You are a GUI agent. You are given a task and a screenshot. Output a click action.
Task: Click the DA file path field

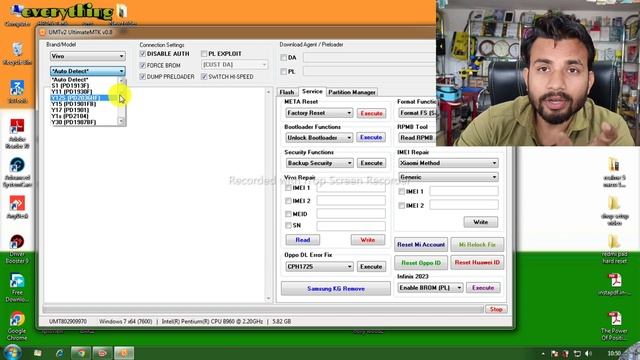point(369,58)
